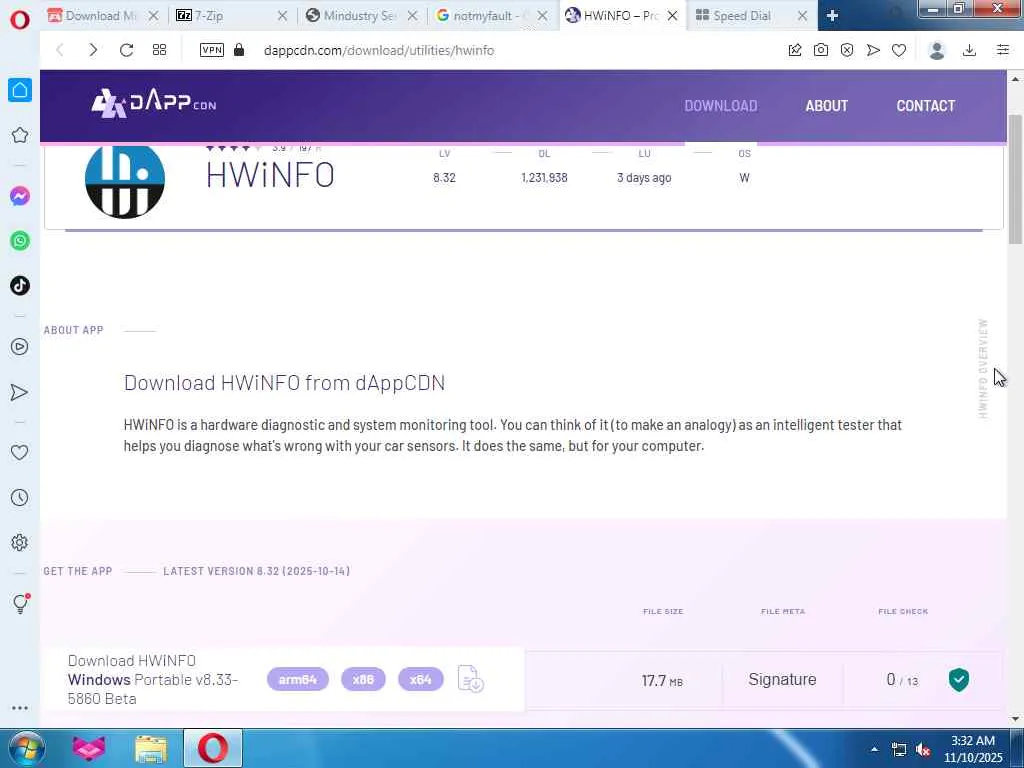The image size is (1024, 768).
Task: Click the network tray icon
Action: [899, 750]
